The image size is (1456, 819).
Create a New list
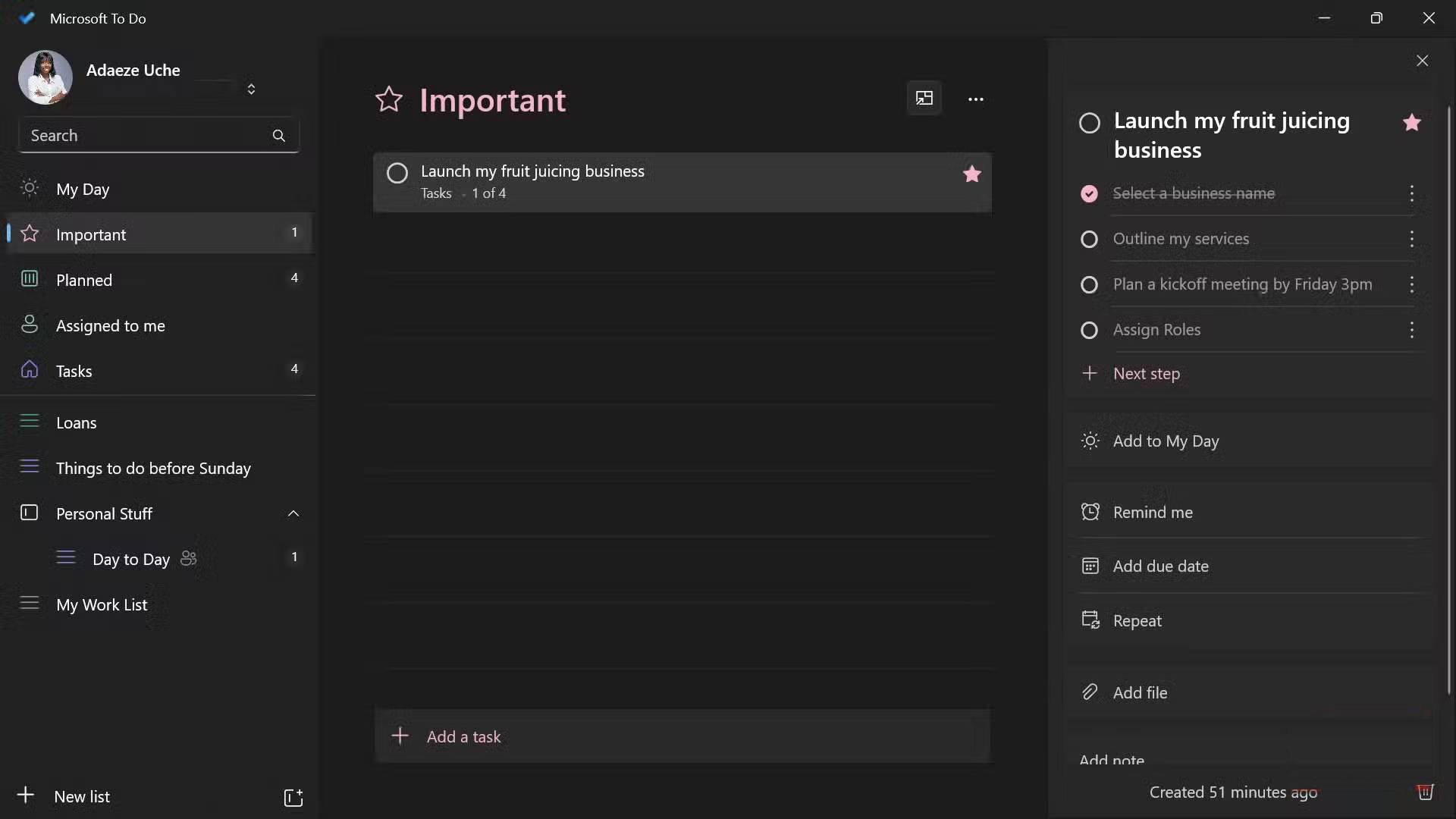81,796
